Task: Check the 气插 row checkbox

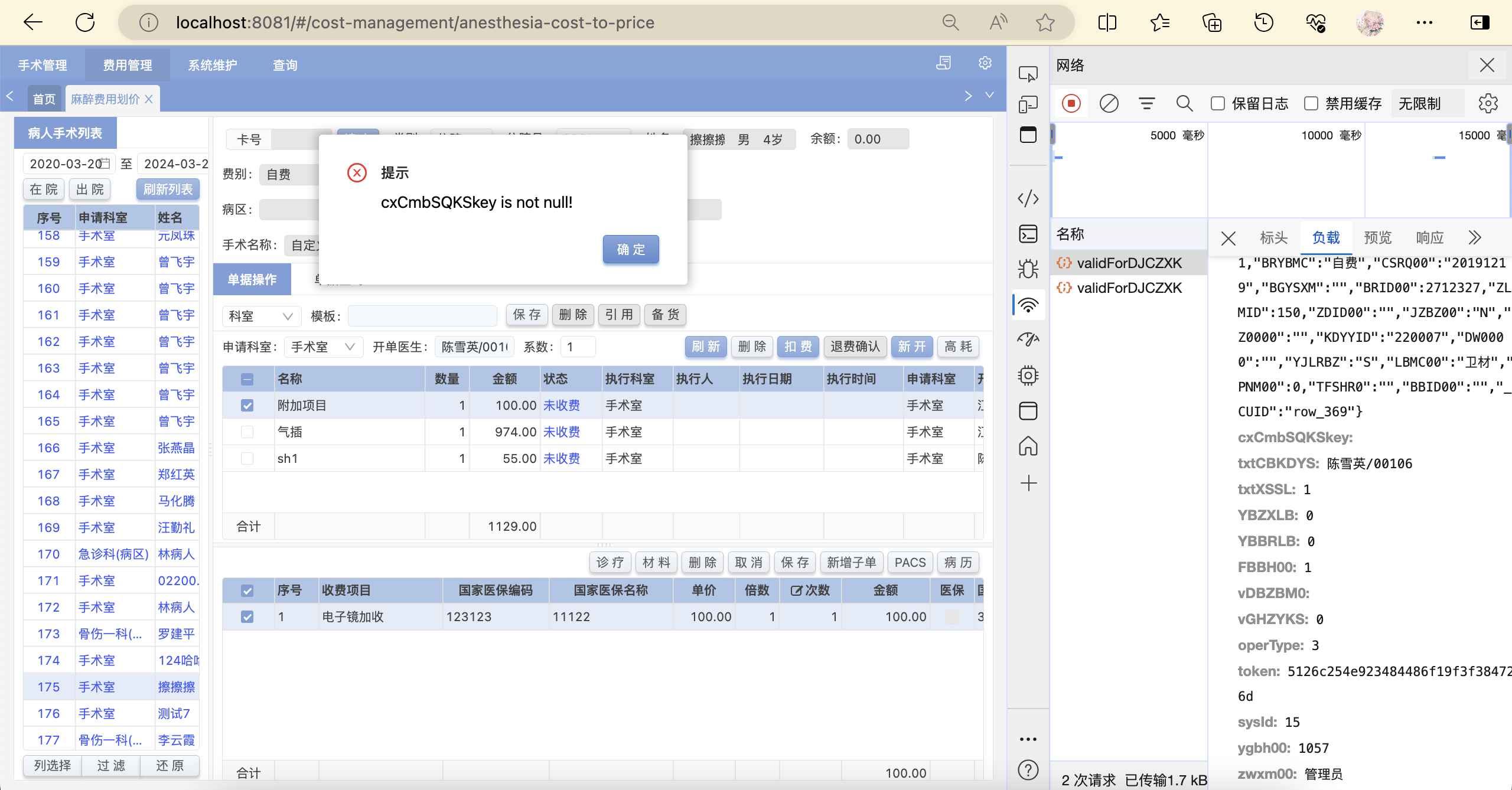Action: 247,432
